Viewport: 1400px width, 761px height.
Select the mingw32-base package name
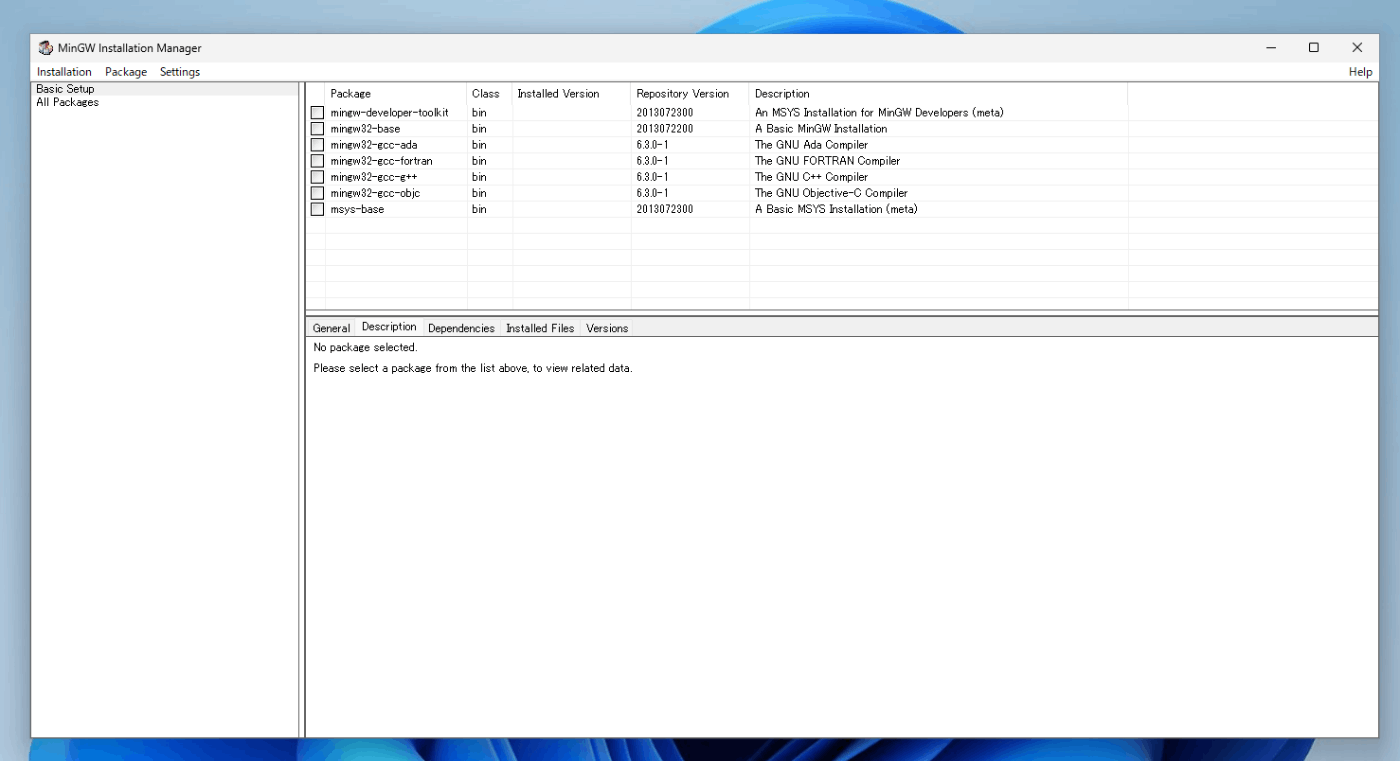click(365, 129)
